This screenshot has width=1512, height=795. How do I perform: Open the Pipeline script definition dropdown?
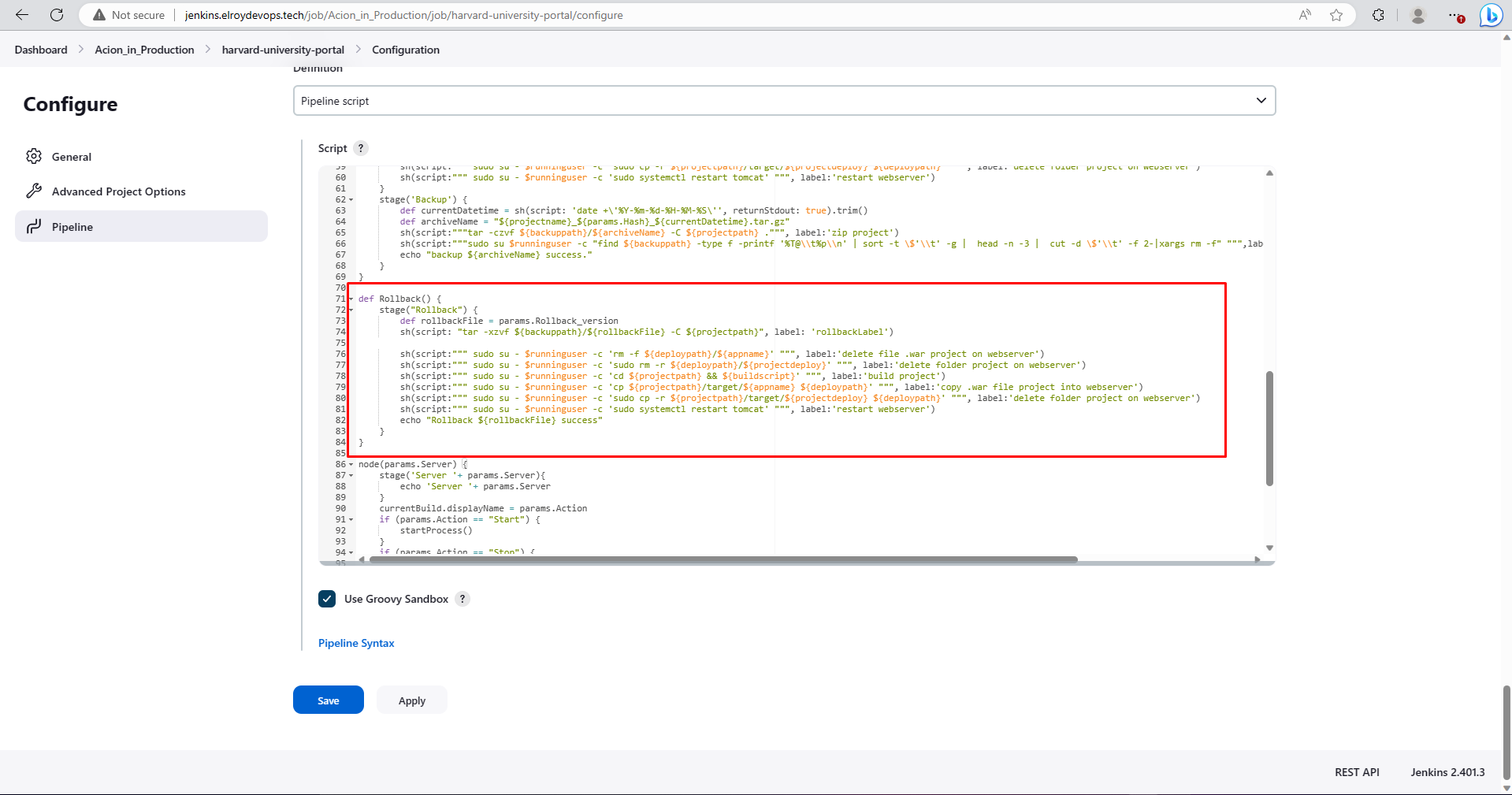coord(784,101)
